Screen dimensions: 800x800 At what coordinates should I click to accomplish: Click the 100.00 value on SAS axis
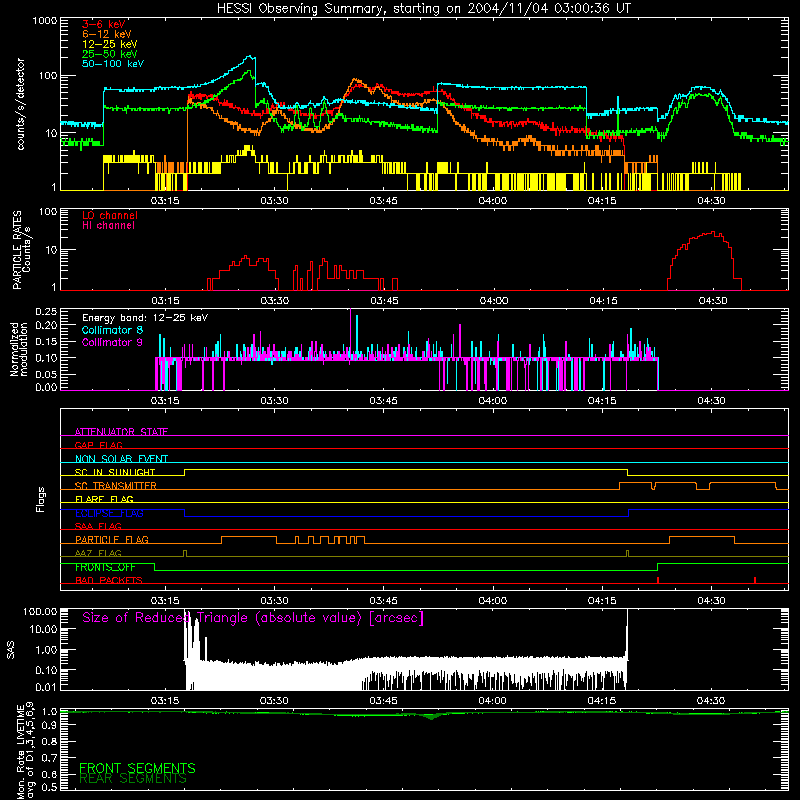tap(40, 611)
